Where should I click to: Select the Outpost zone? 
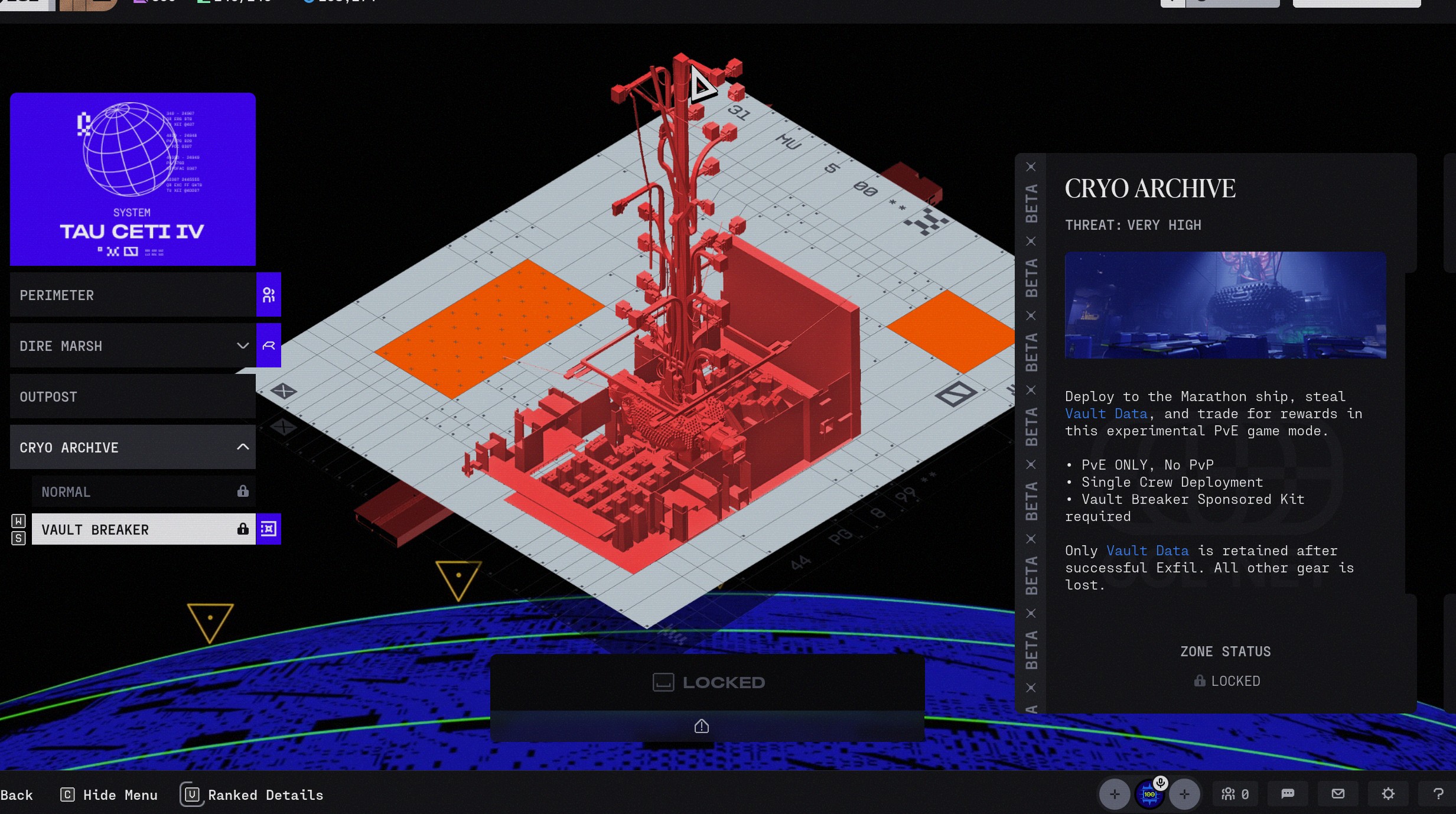133,396
